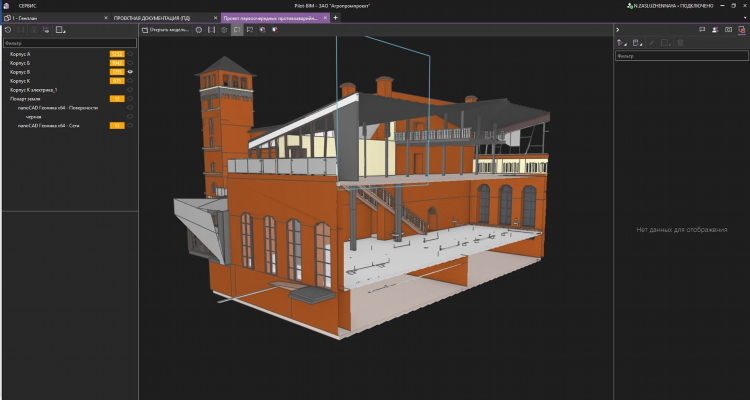Toggle visibility eye of nanoCAD Геоника x64 - Поверхности
Screen dimensions: 750x400
click(x=130, y=108)
